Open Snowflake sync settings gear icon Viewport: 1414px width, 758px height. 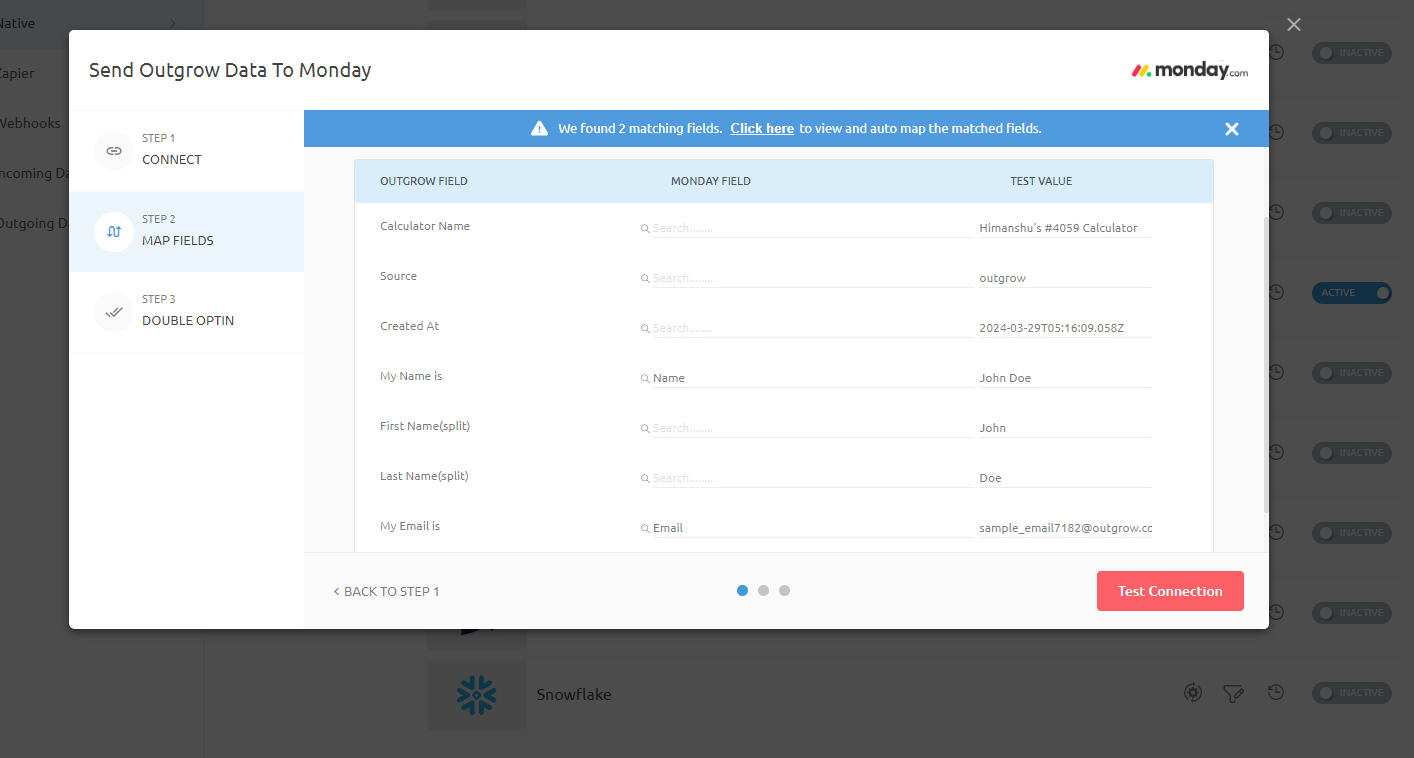pyautogui.click(x=1192, y=692)
